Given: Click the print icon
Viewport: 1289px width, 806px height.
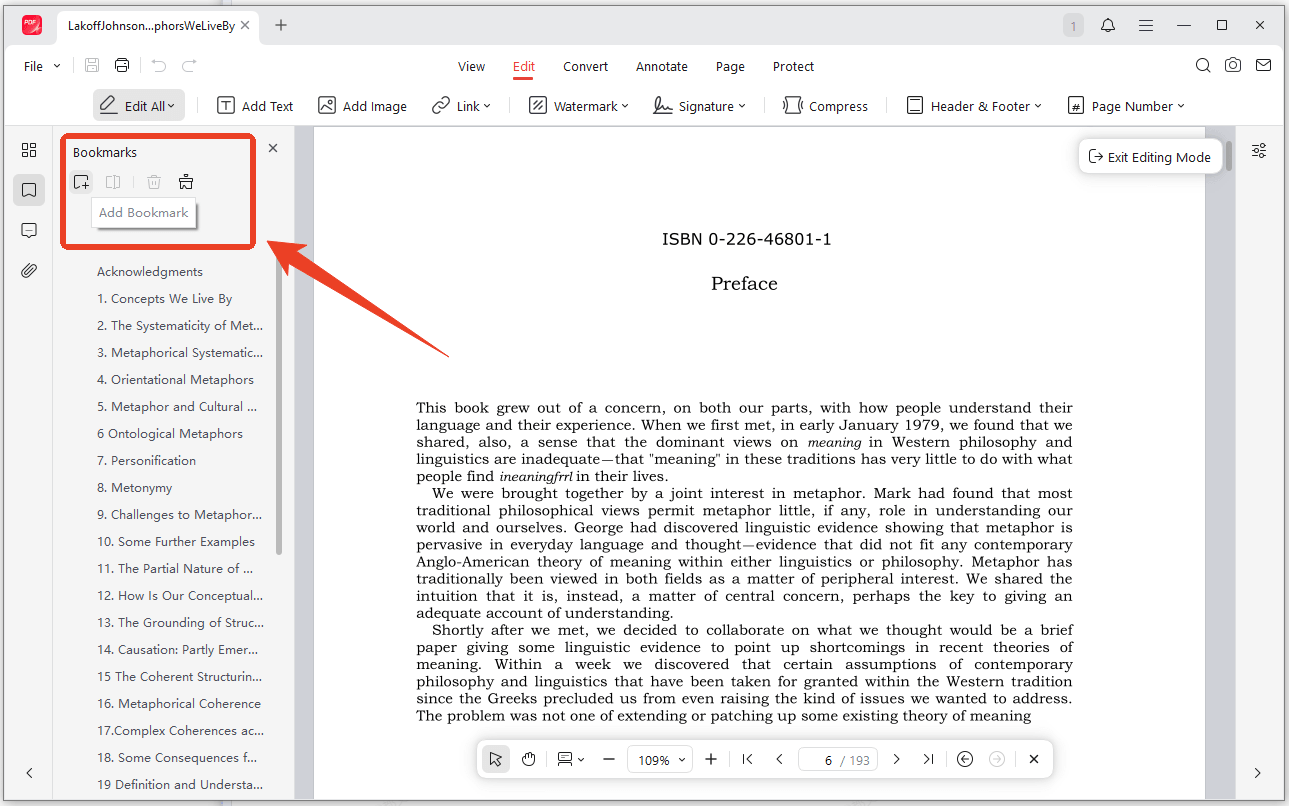Looking at the screenshot, I should (x=122, y=66).
